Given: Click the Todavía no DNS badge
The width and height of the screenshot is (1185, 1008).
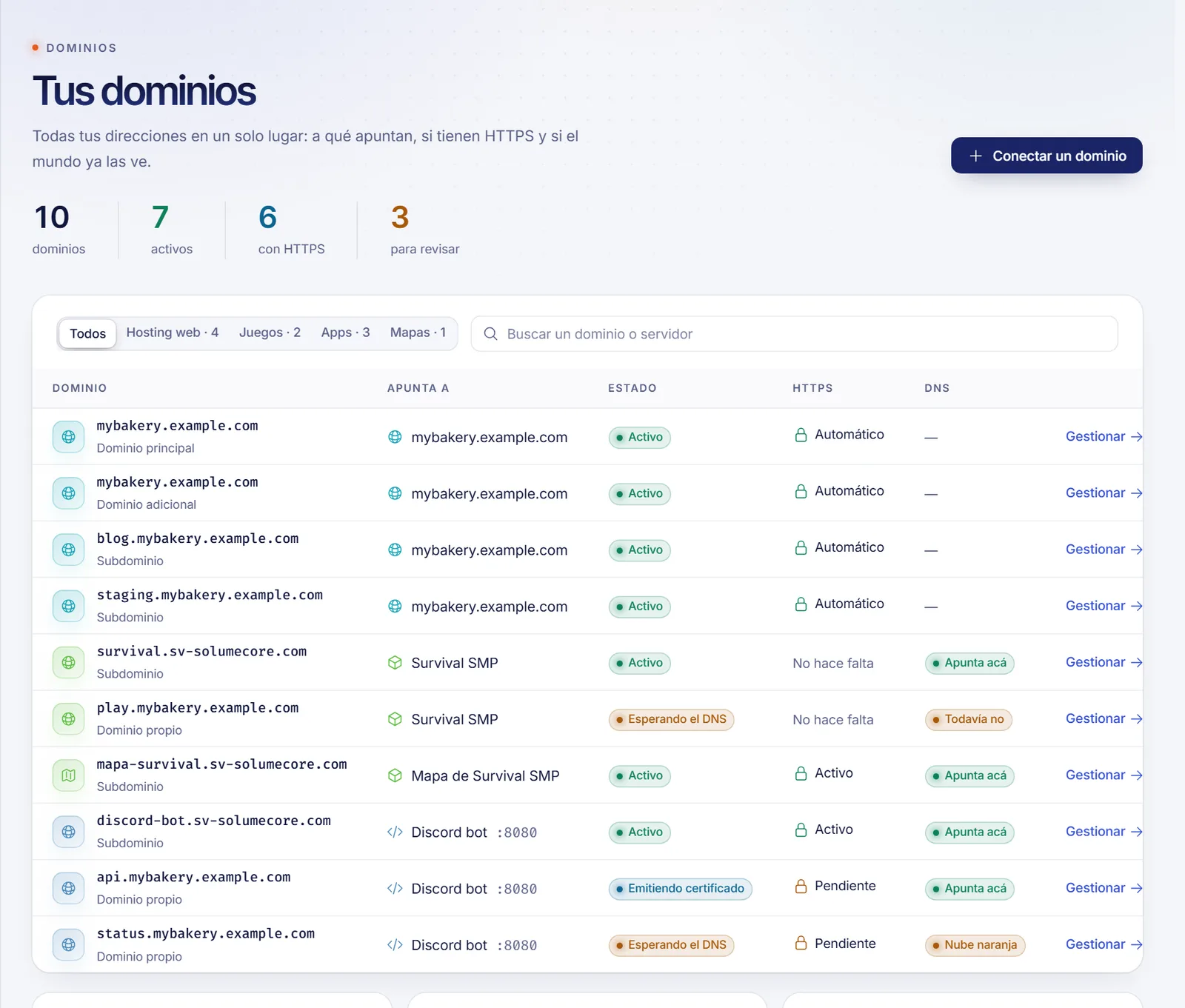Looking at the screenshot, I should tap(968, 719).
